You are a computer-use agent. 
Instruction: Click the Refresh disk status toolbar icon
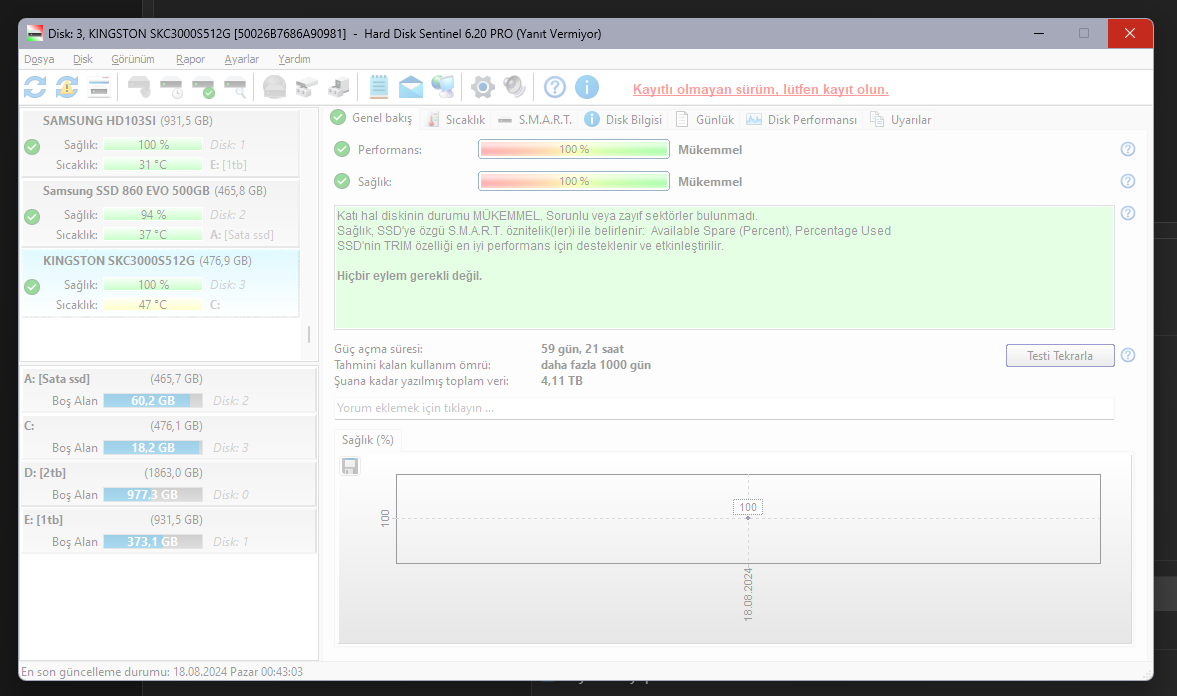click(35, 88)
